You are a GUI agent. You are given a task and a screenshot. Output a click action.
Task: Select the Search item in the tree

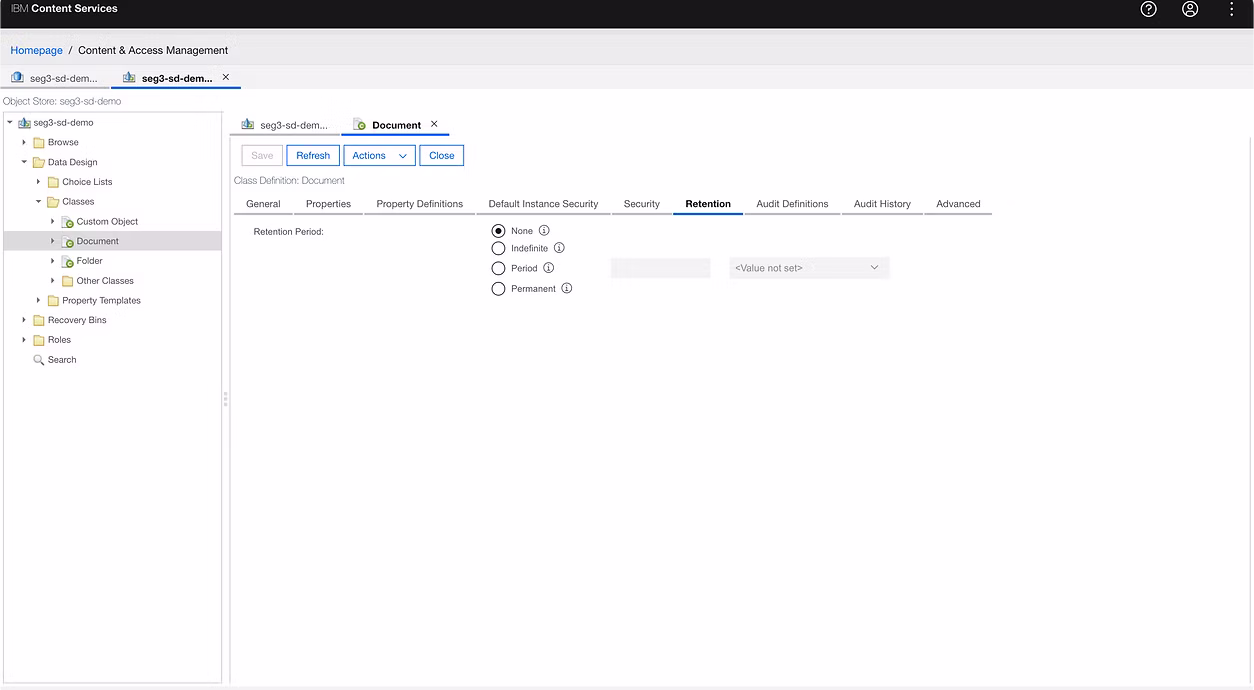62,360
